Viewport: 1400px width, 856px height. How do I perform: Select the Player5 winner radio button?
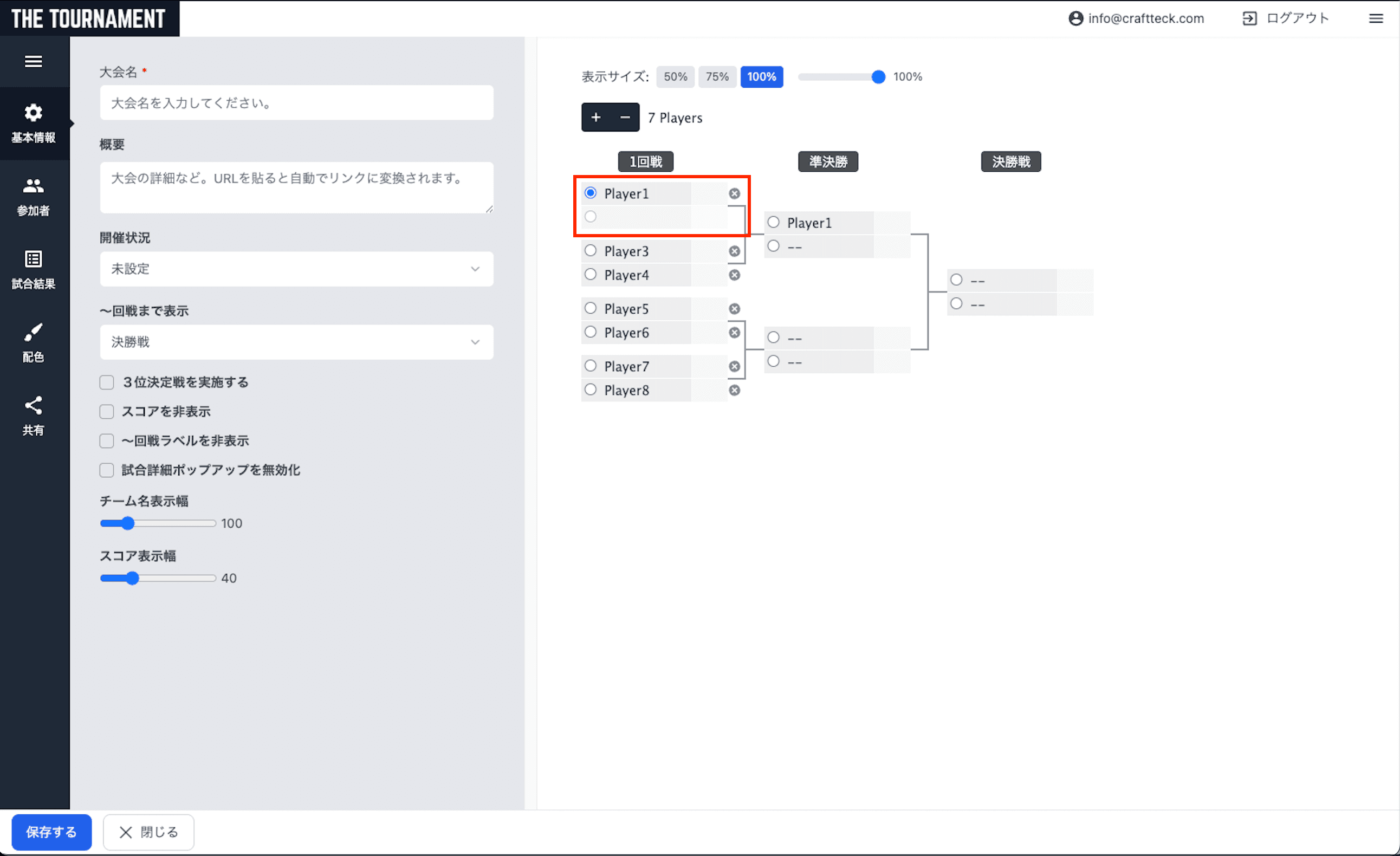[x=591, y=308]
